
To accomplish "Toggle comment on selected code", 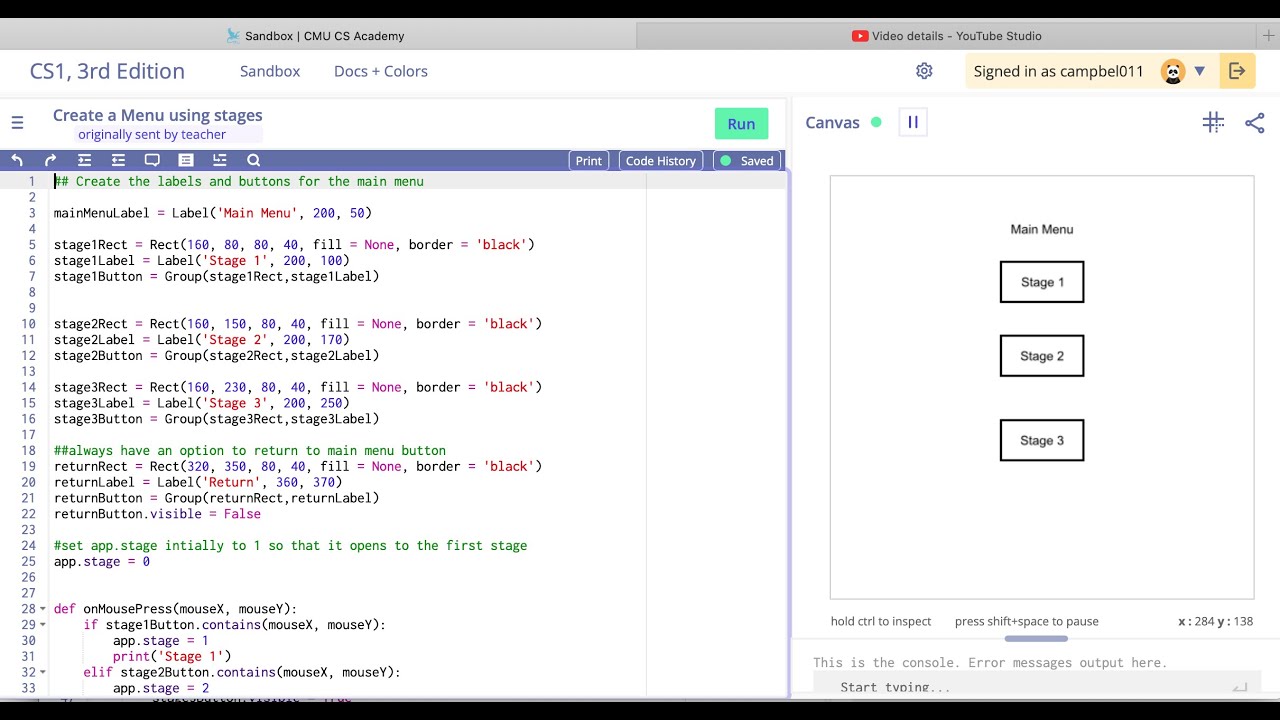I will click(x=152, y=160).
